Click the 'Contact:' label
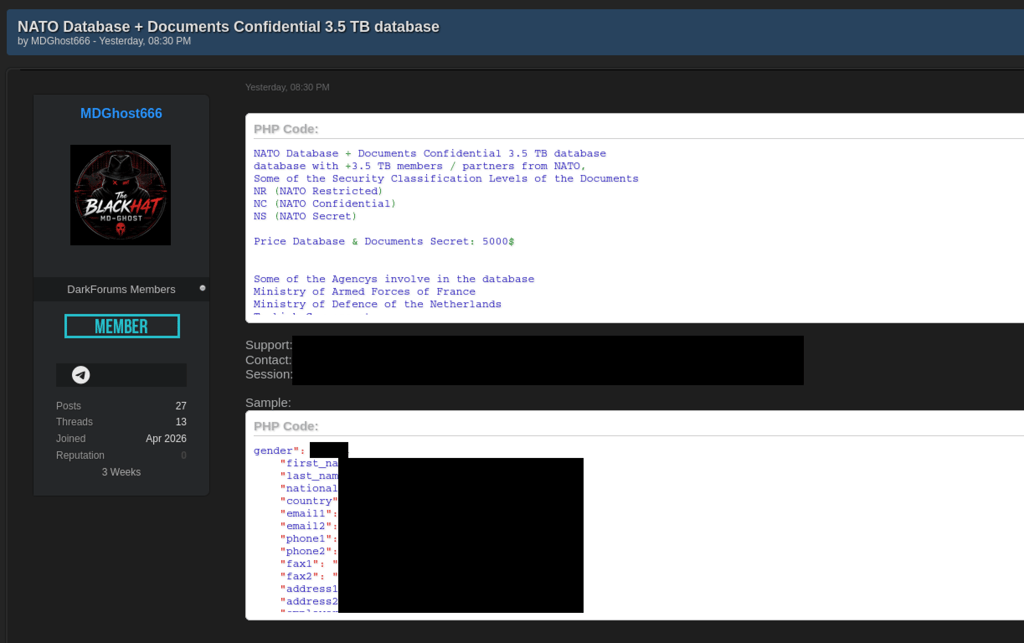Image resolution: width=1024 pixels, height=643 pixels. pyautogui.click(x=268, y=360)
